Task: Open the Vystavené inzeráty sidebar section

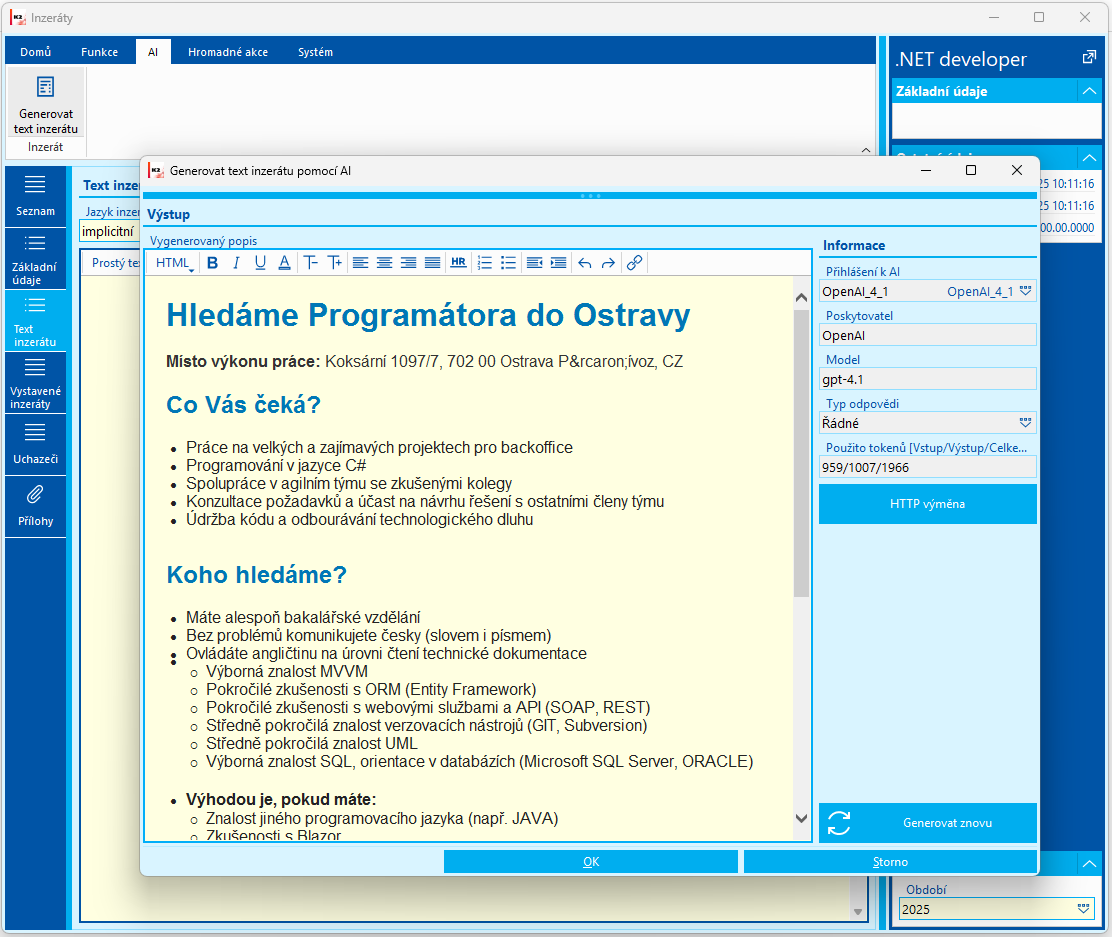Action: pos(35,383)
